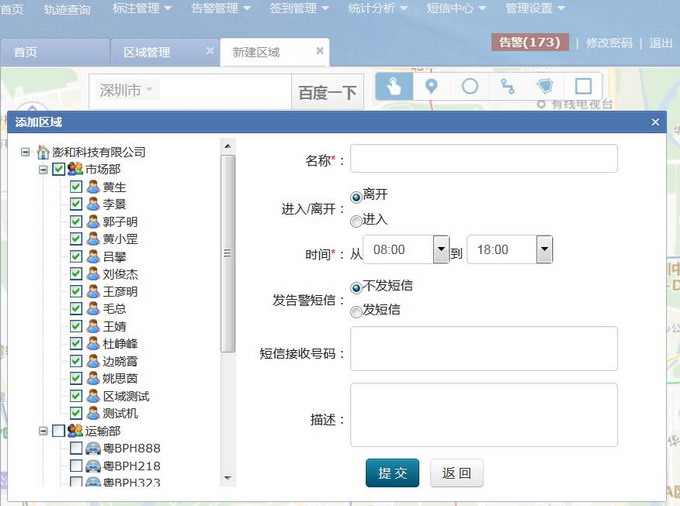Open the 08:00 start time dropdown
Image resolution: width=680 pixels, height=506 pixels.
coord(441,250)
